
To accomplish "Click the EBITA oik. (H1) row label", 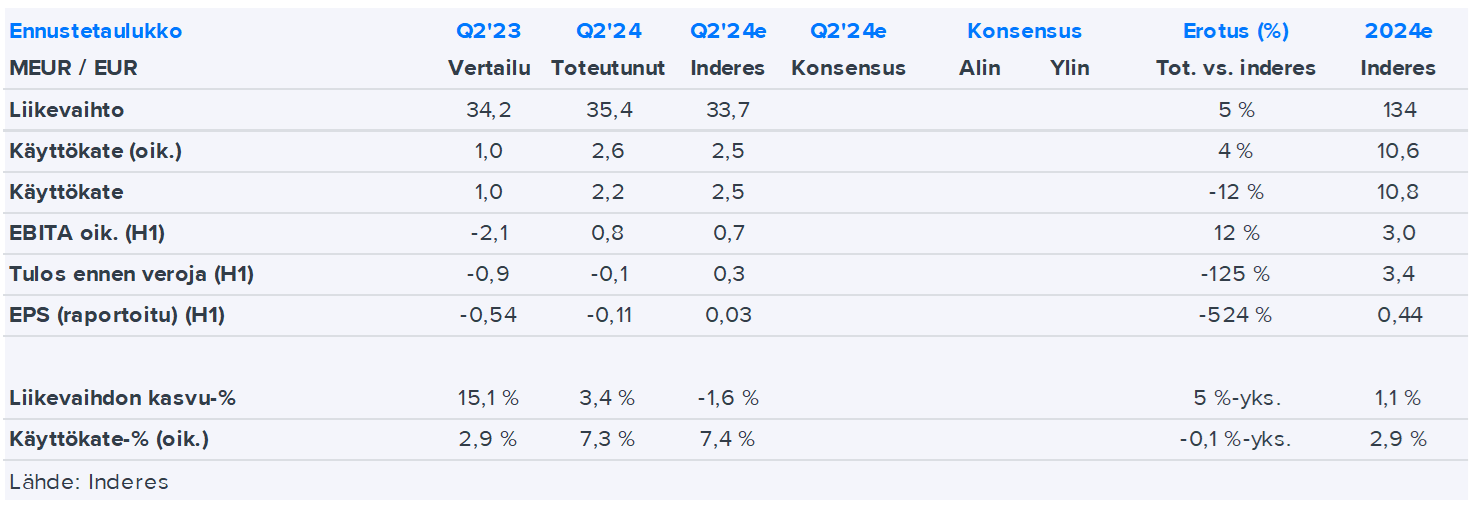I will (x=87, y=234).
